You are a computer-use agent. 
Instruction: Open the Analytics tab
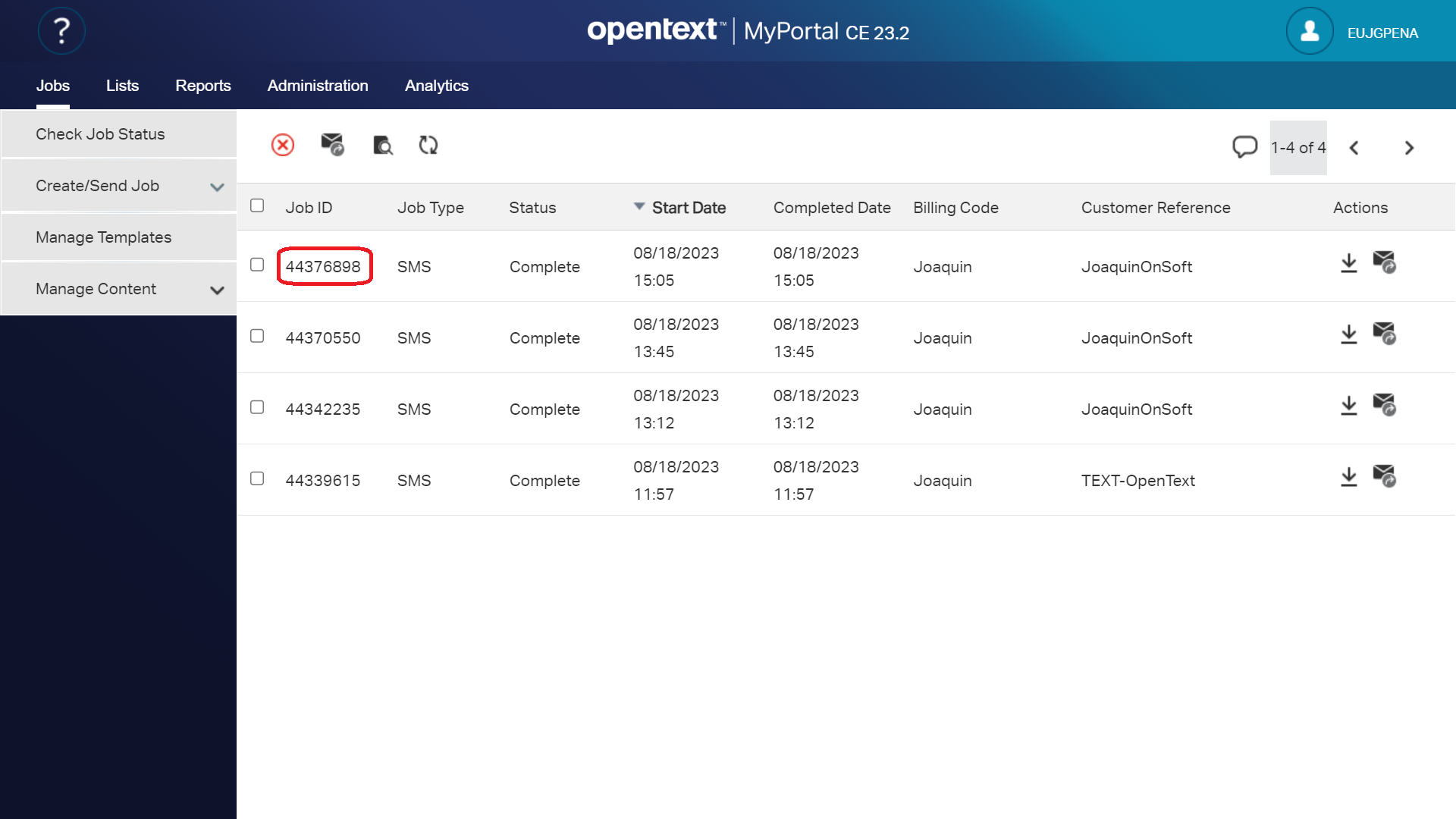pyautogui.click(x=436, y=86)
